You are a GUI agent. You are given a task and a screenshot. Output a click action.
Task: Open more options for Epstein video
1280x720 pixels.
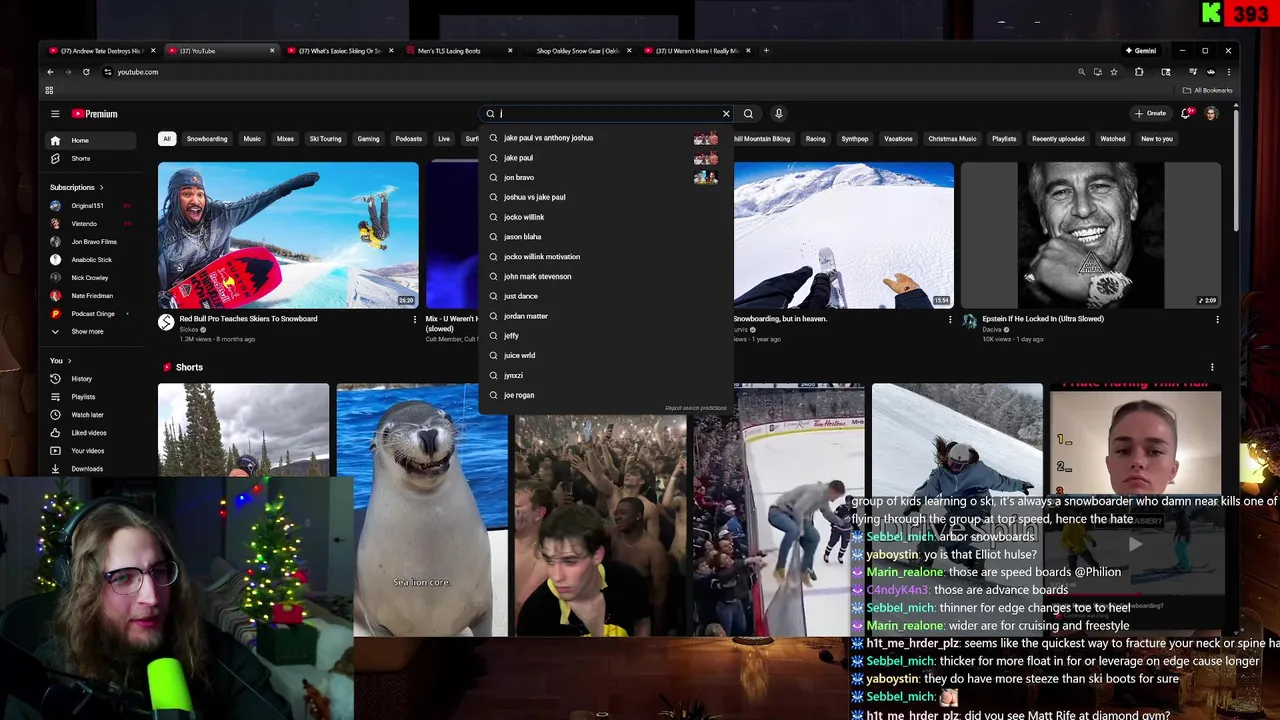(1217, 320)
